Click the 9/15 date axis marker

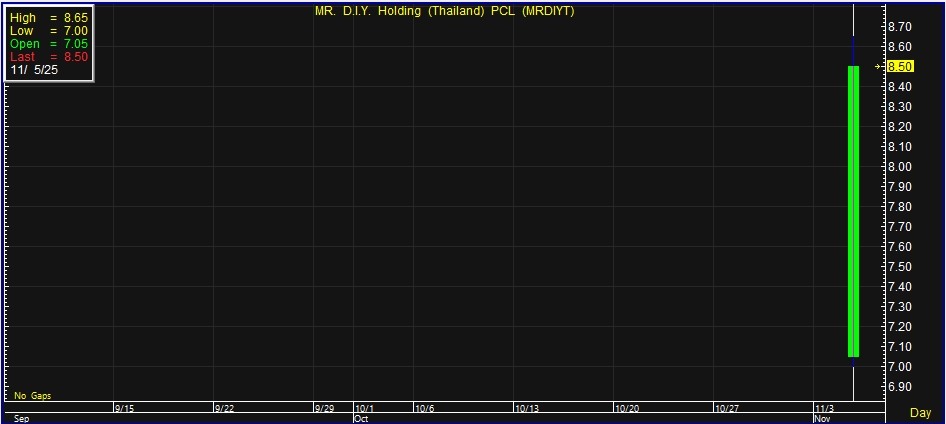(x=125, y=409)
